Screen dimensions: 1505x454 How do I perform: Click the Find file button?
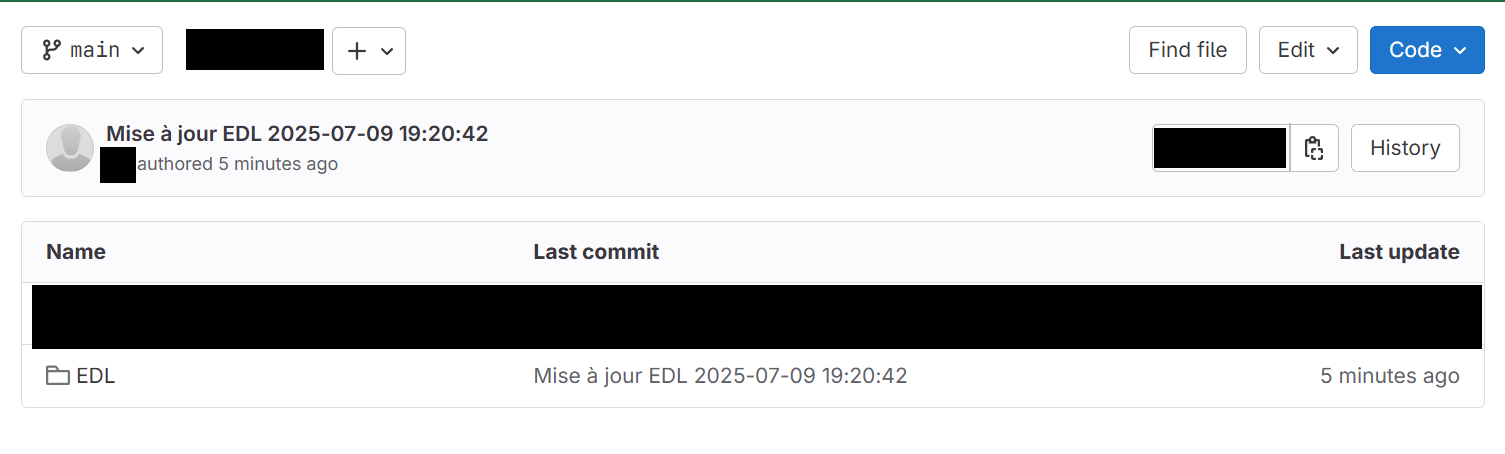1188,50
